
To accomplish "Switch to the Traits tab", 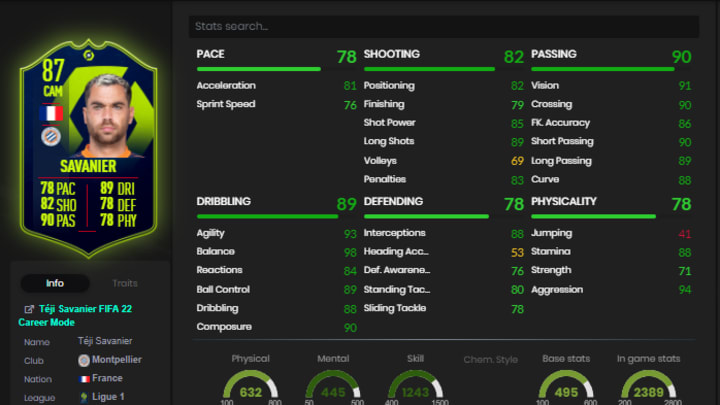I will point(125,283).
